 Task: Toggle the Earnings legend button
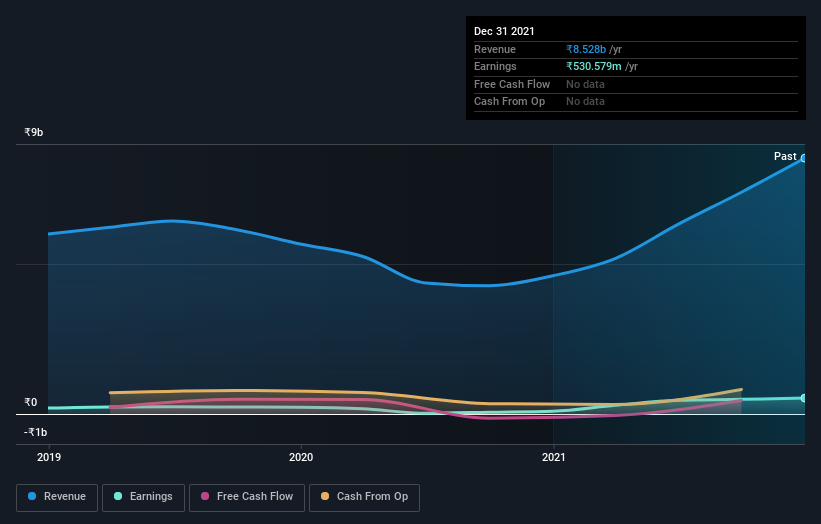pos(143,497)
